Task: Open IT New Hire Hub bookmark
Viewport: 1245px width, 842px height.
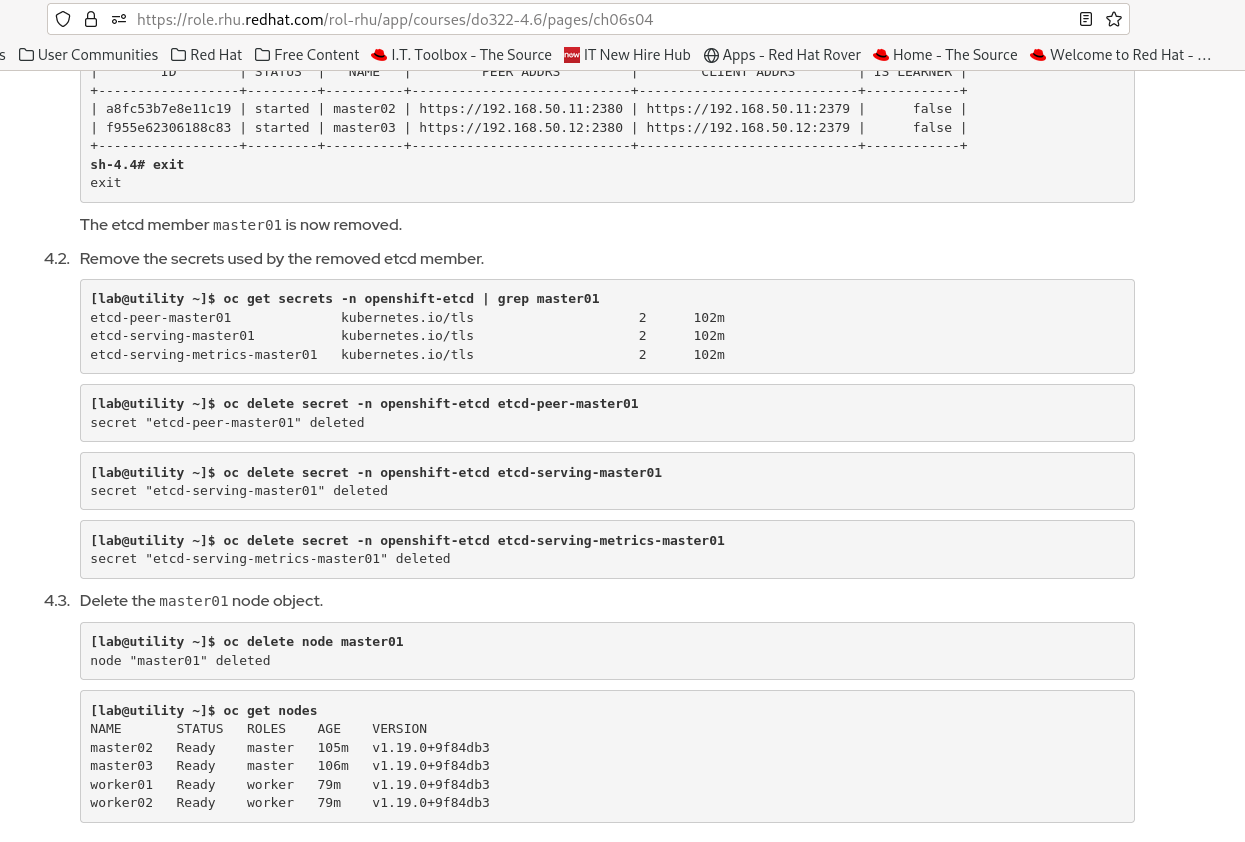Action: coord(627,55)
